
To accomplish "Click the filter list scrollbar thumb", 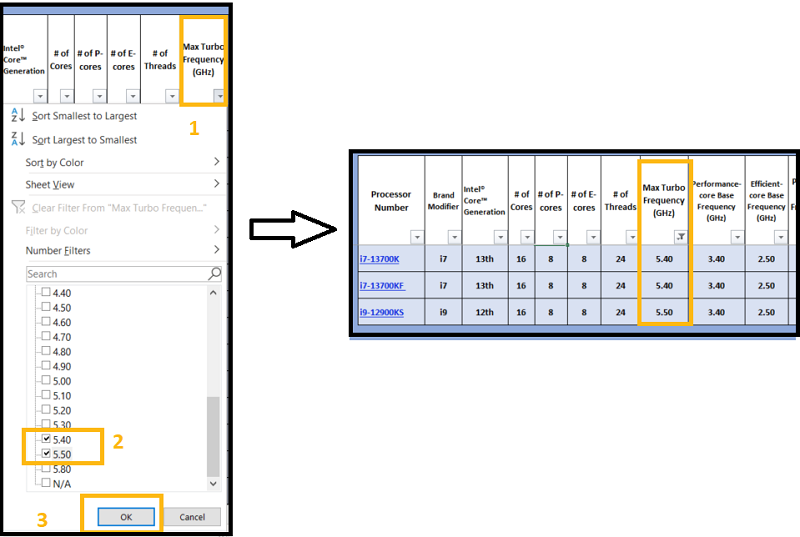I will (213, 436).
